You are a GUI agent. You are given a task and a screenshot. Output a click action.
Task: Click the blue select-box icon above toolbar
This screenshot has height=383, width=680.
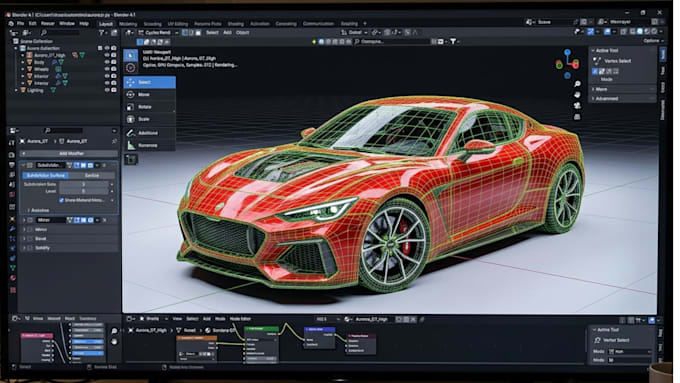tap(131, 55)
